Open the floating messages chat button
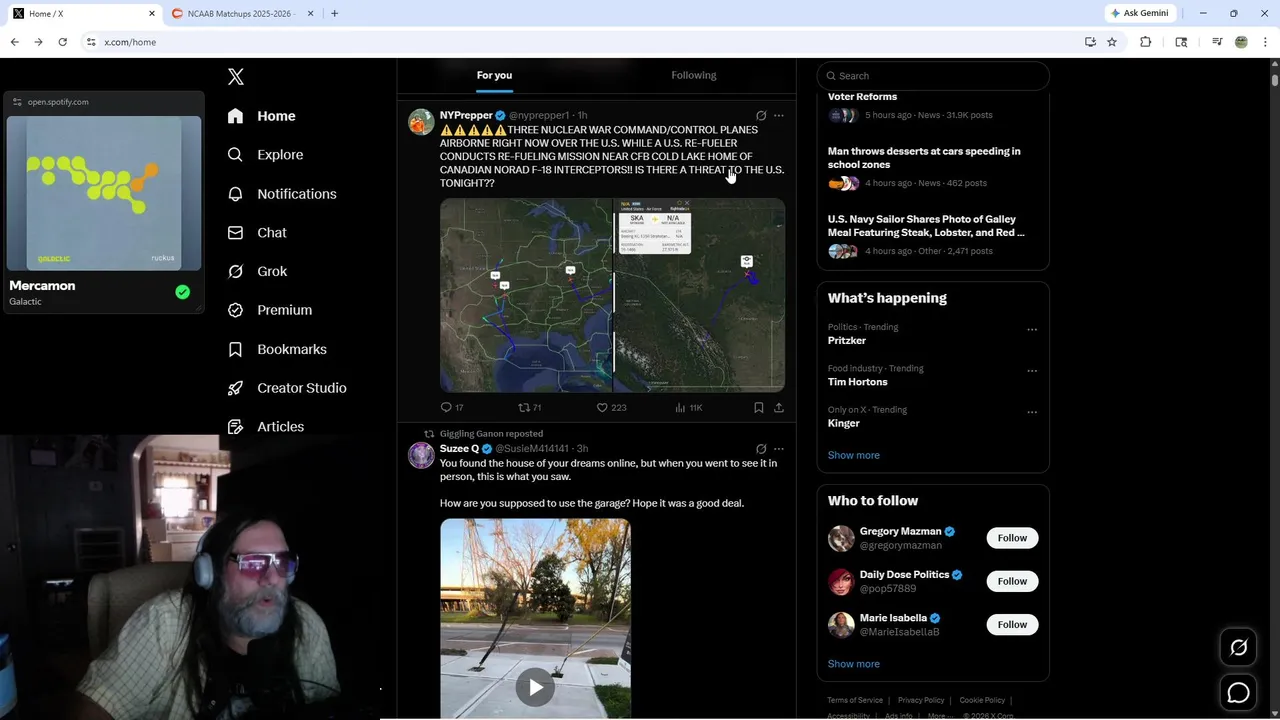The height and width of the screenshot is (720, 1280). (x=1238, y=693)
